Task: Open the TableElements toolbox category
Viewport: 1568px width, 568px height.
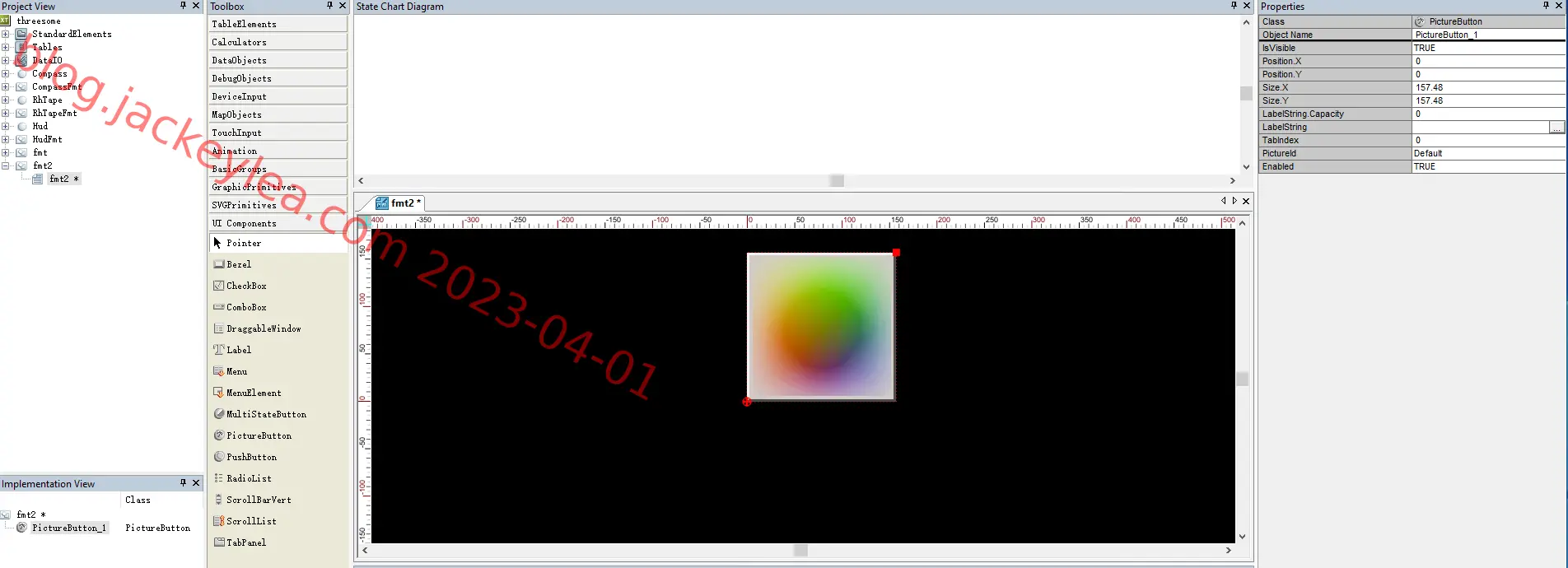Action: click(x=278, y=24)
